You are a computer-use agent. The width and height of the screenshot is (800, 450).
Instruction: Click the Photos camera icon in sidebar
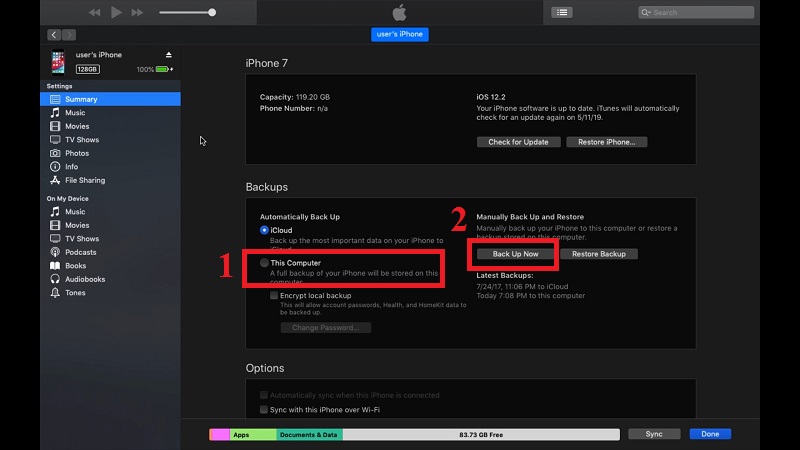pos(55,153)
